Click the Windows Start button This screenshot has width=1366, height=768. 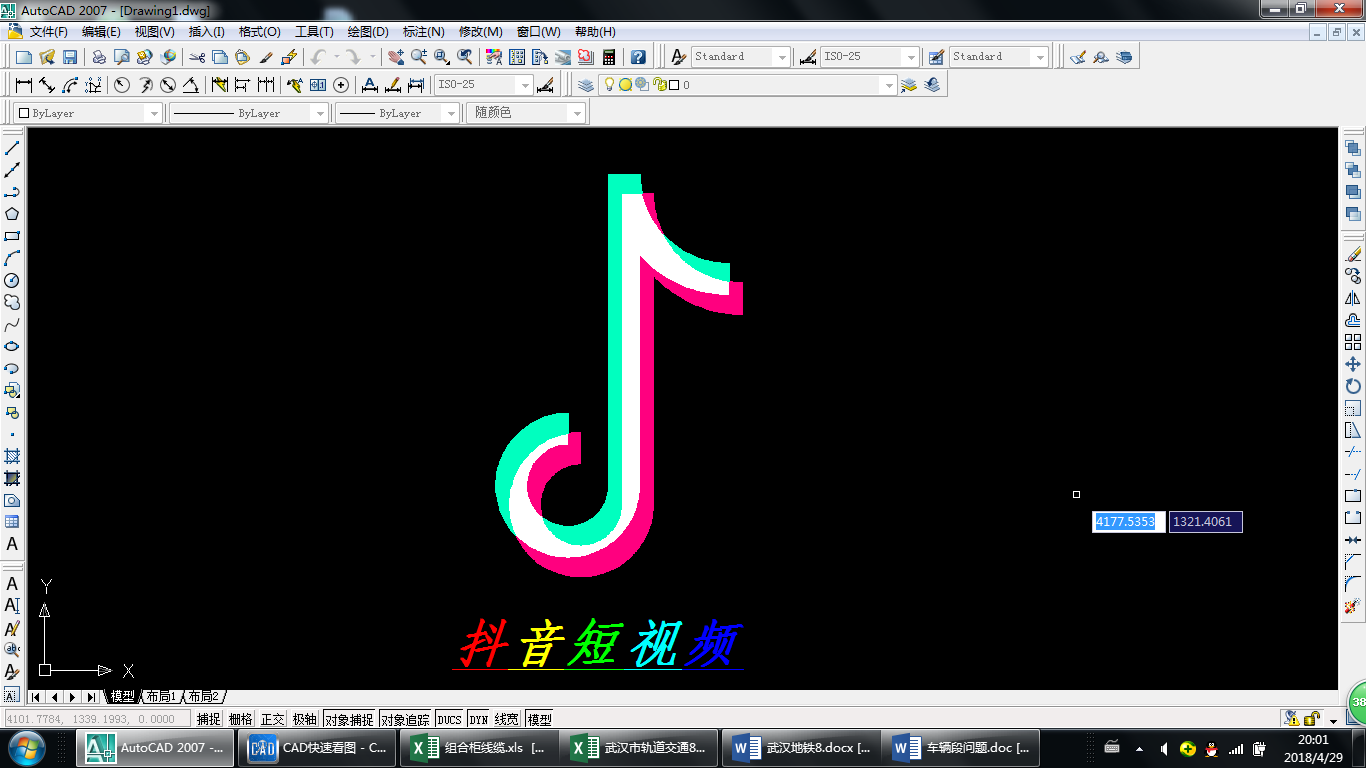25,747
